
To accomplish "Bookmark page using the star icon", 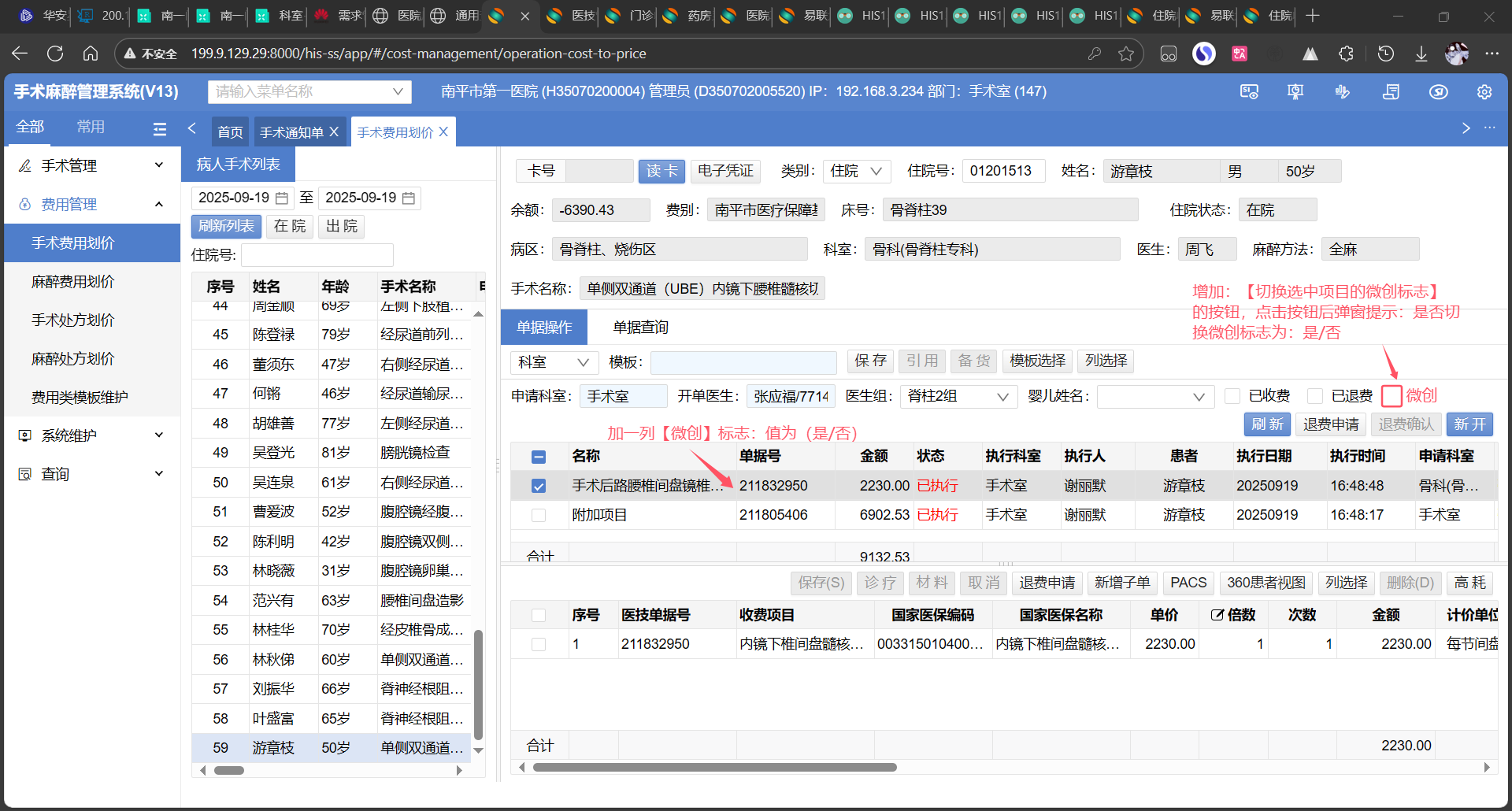I will click(x=1126, y=54).
